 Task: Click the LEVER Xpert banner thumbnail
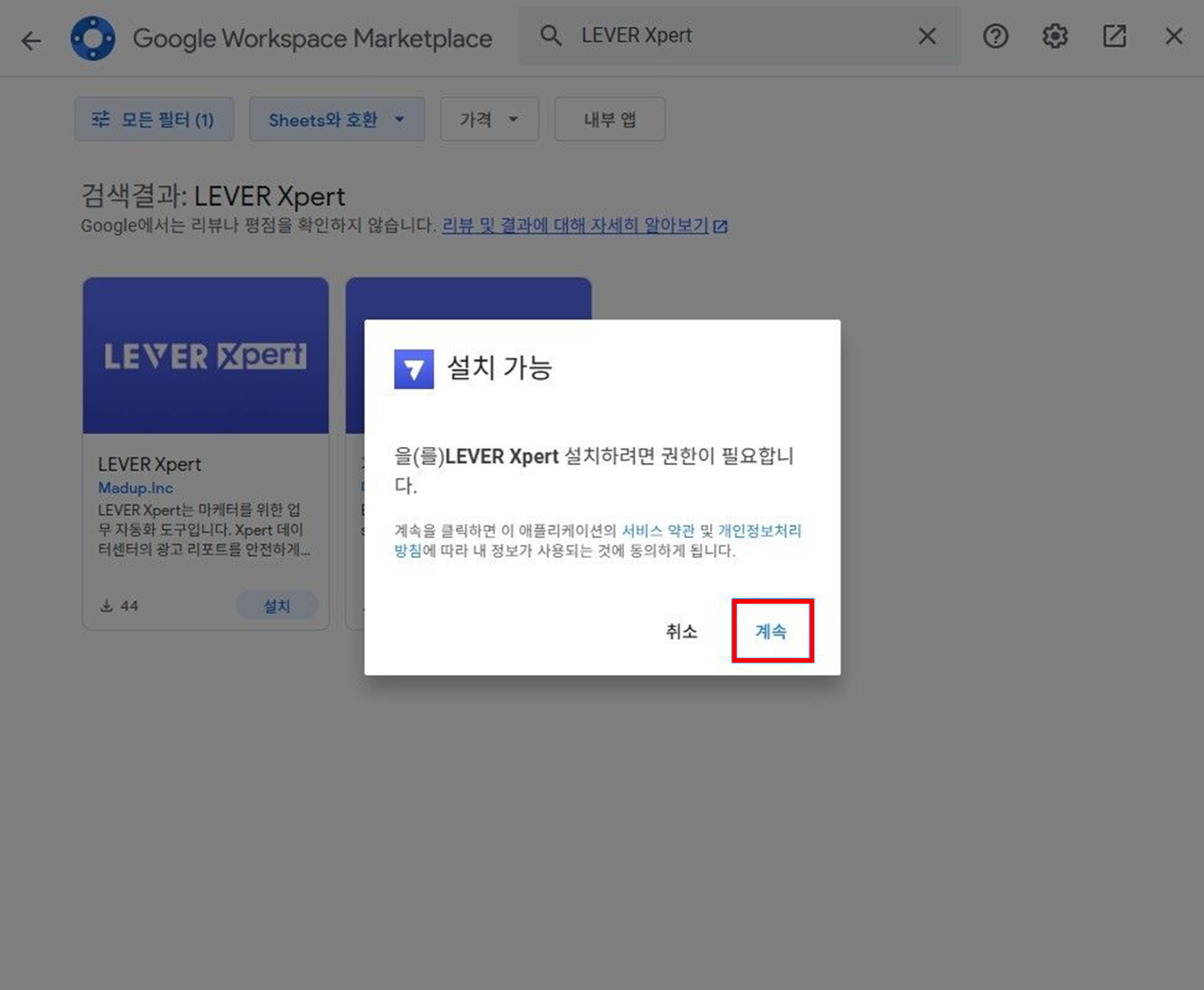click(x=206, y=356)
